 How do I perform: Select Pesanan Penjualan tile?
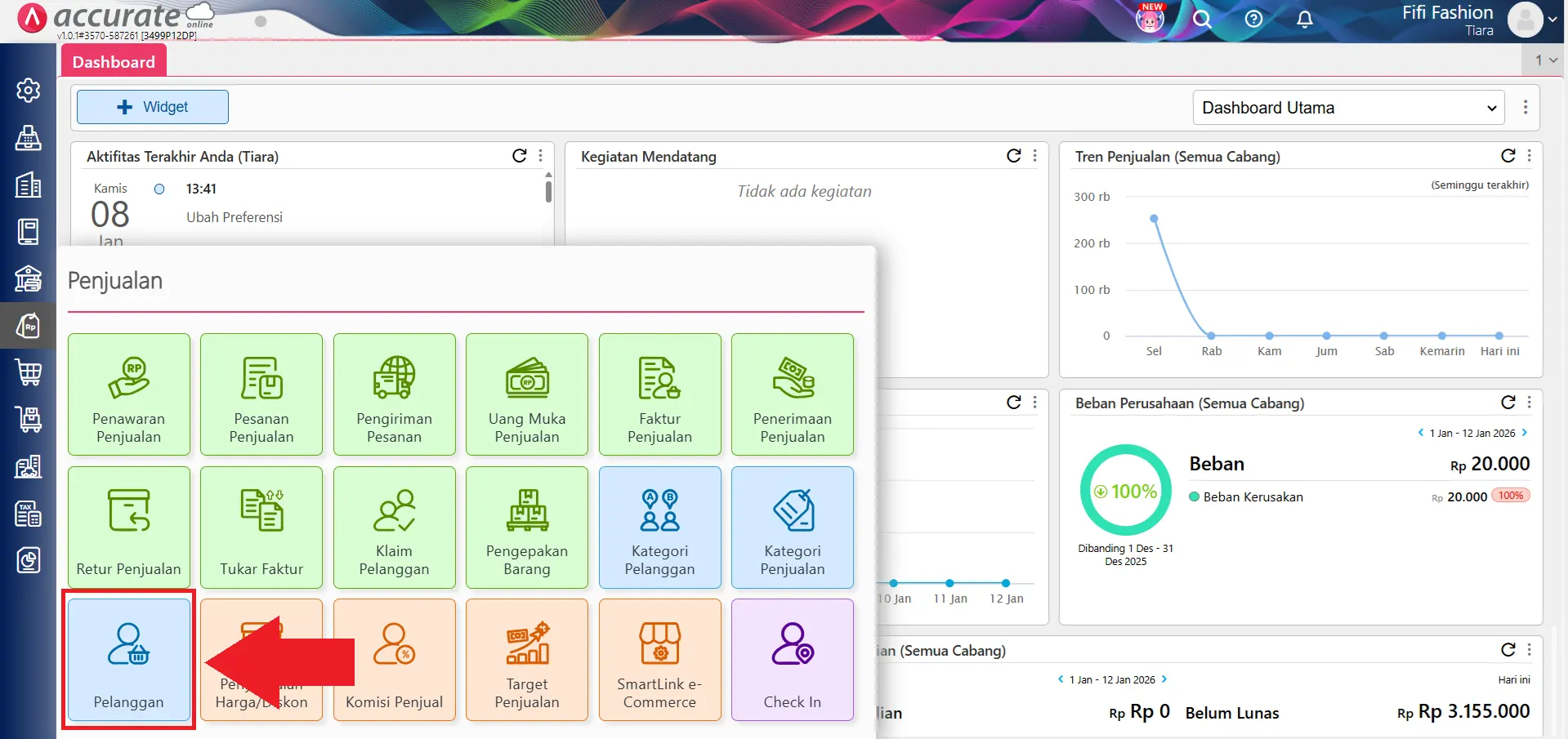(261, 394)
